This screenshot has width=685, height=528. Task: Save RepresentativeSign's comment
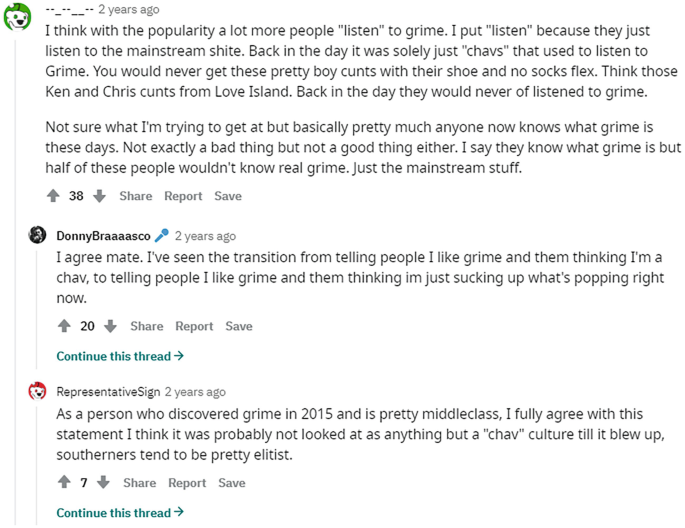232,483
